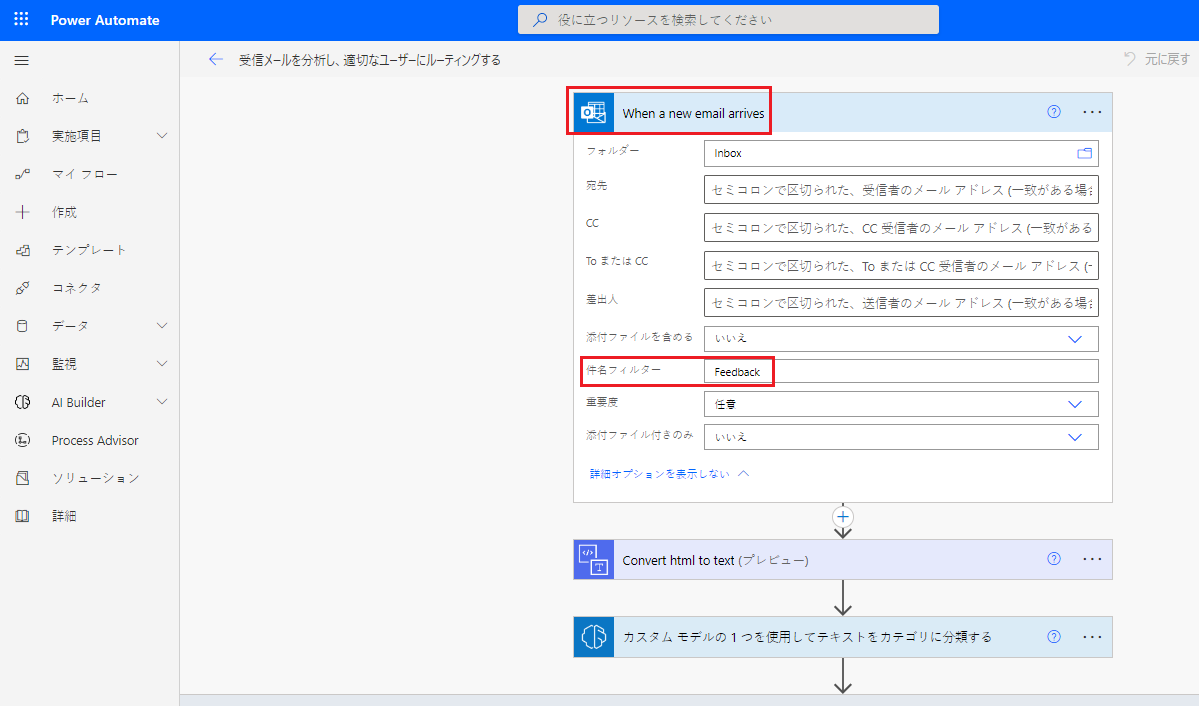Click the コネクタ connector icon
1199x706 pixels.
click(x=23, y=288)
